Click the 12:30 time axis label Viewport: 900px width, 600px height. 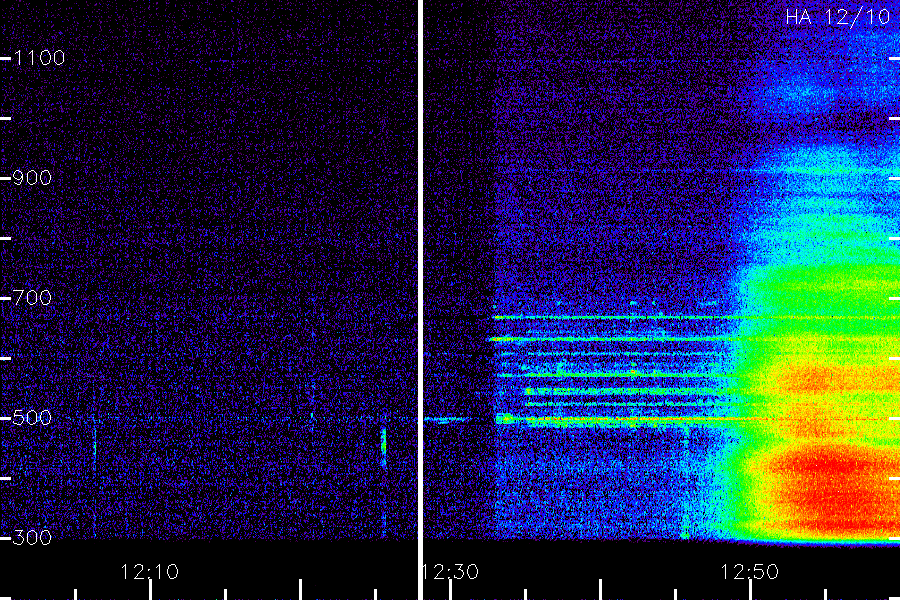[x=451, y=572]
